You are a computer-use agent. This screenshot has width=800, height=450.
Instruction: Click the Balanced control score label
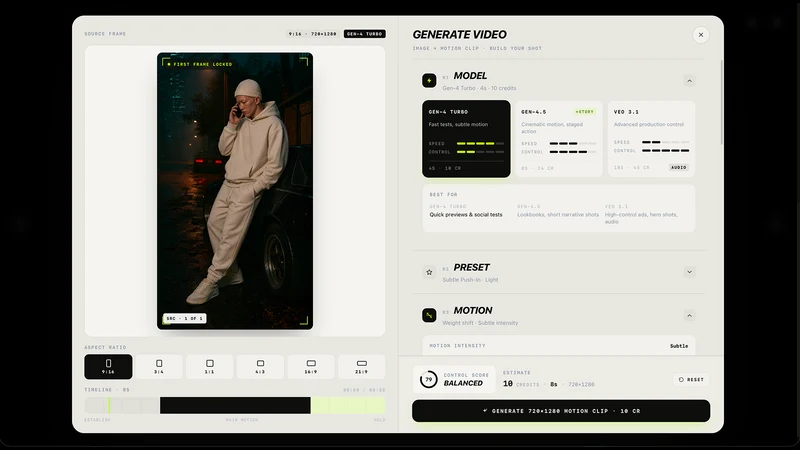(x=463, y=383)
